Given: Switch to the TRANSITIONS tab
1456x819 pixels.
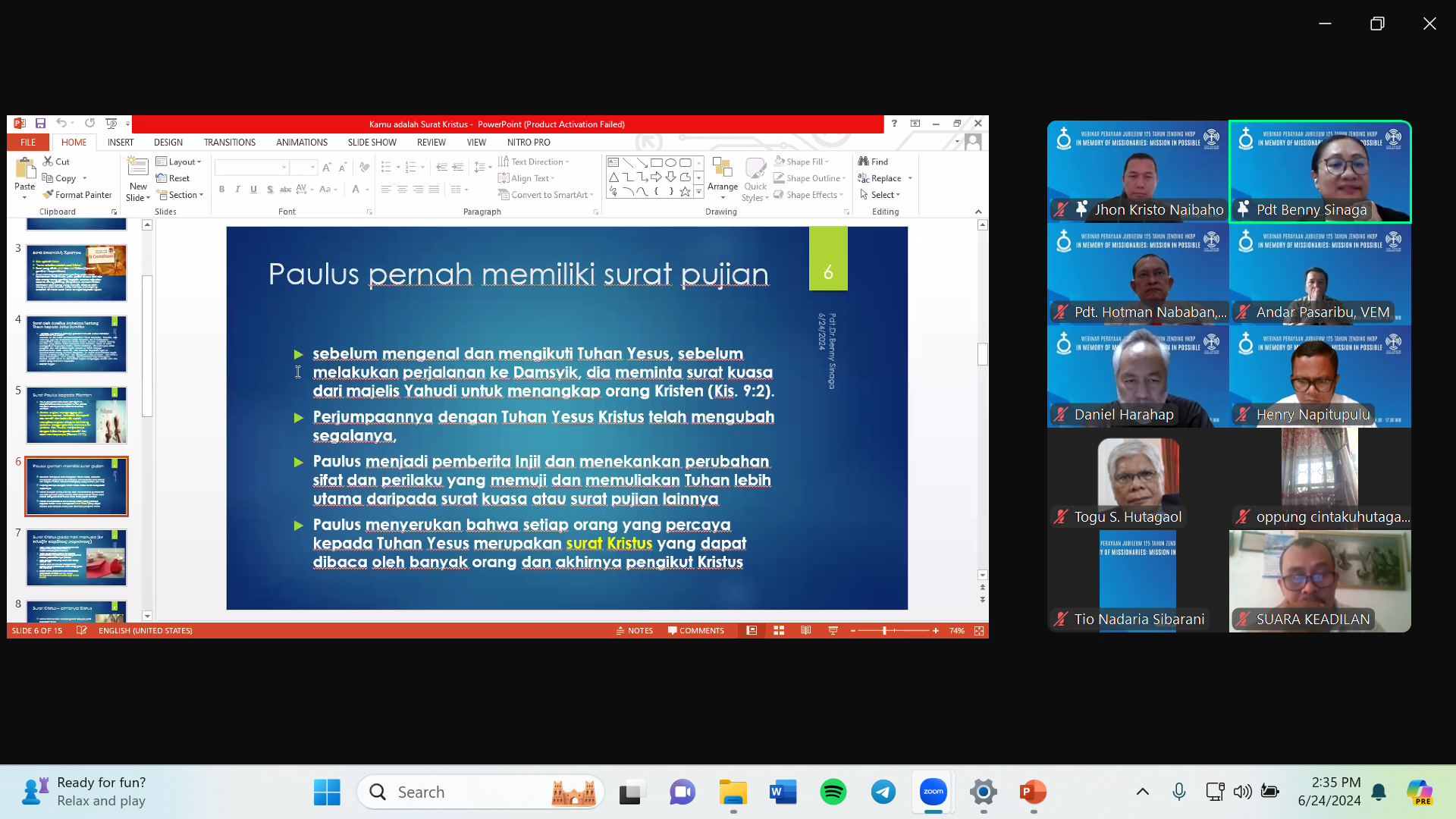Looking at the screenshot, I should tap(230, 142).
